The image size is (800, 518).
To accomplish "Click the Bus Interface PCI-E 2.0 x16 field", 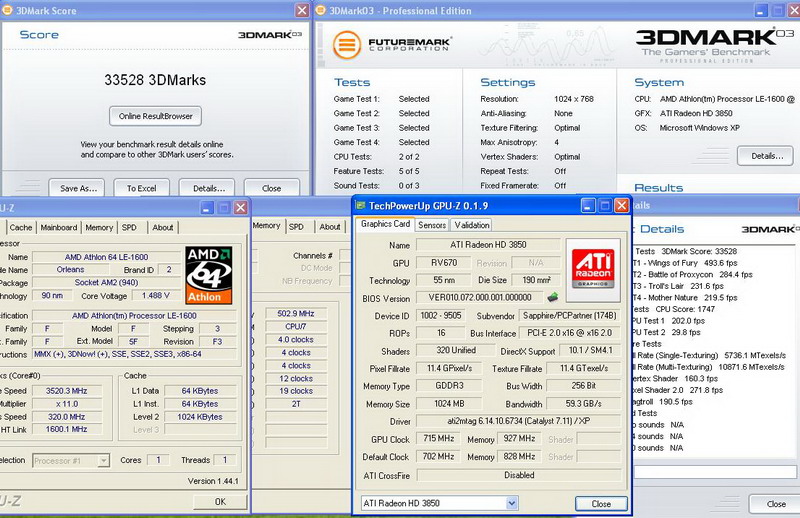I will [x=570, y=333].
